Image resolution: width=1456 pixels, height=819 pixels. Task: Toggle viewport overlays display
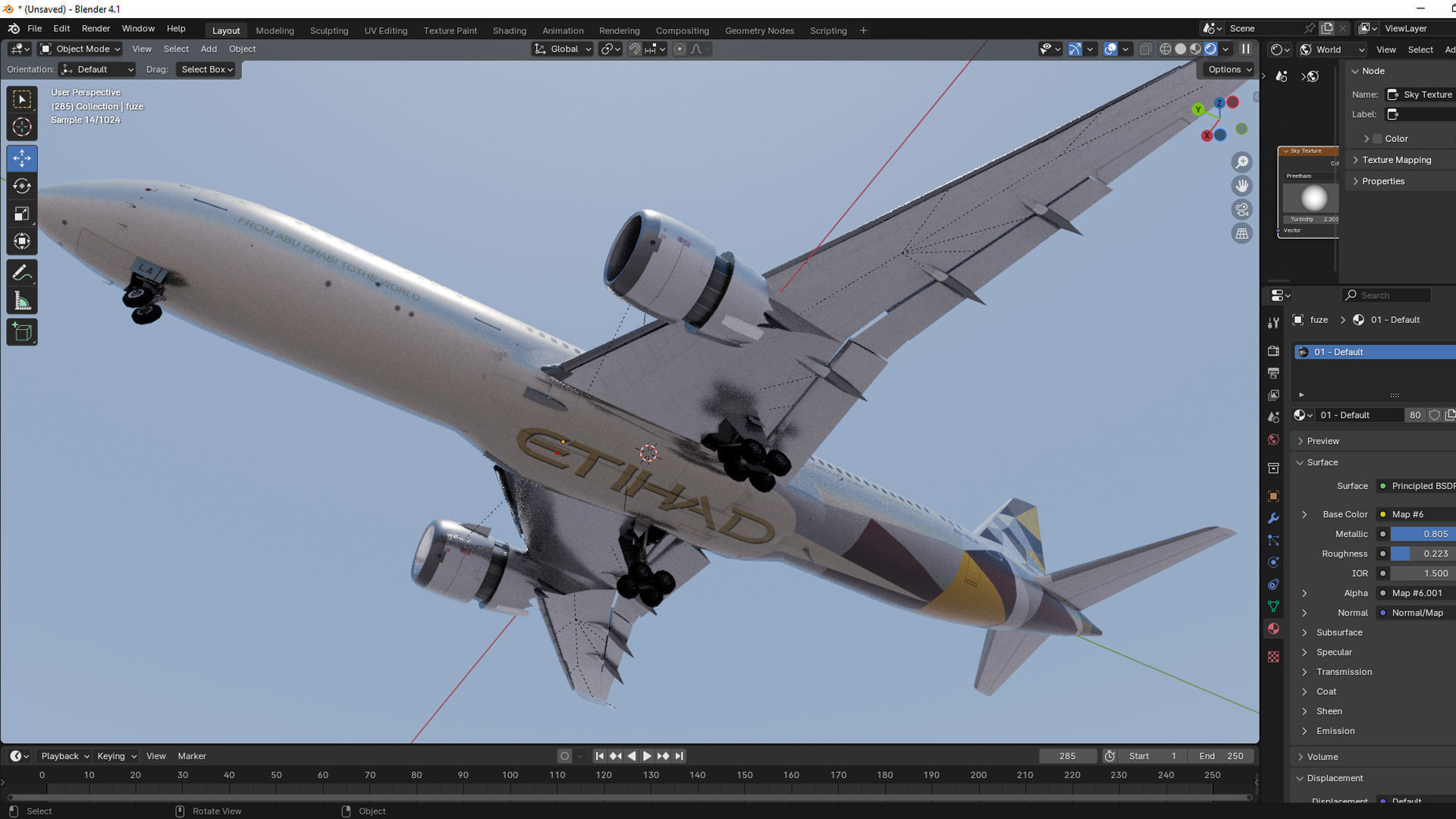1110,49
